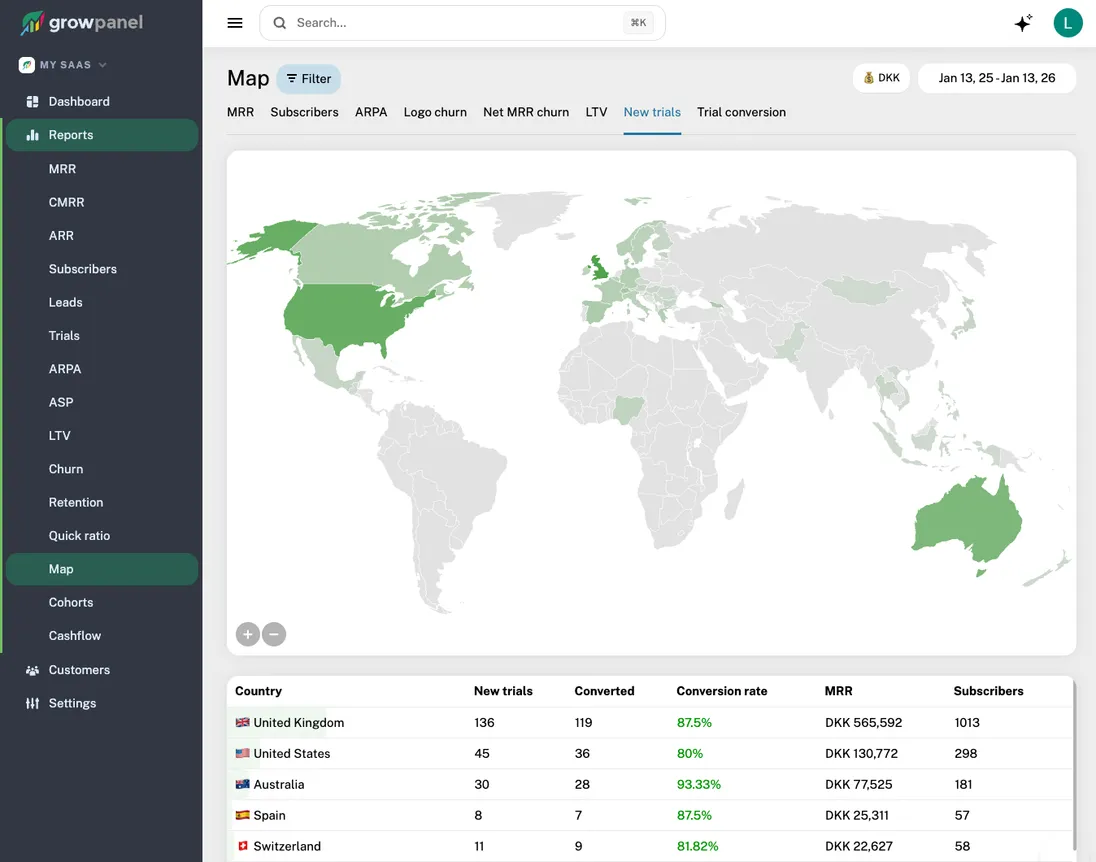Expand the MY SAAS workspace dropdown
Viewport: 1096px width, 862px height.
click(62, 63)
